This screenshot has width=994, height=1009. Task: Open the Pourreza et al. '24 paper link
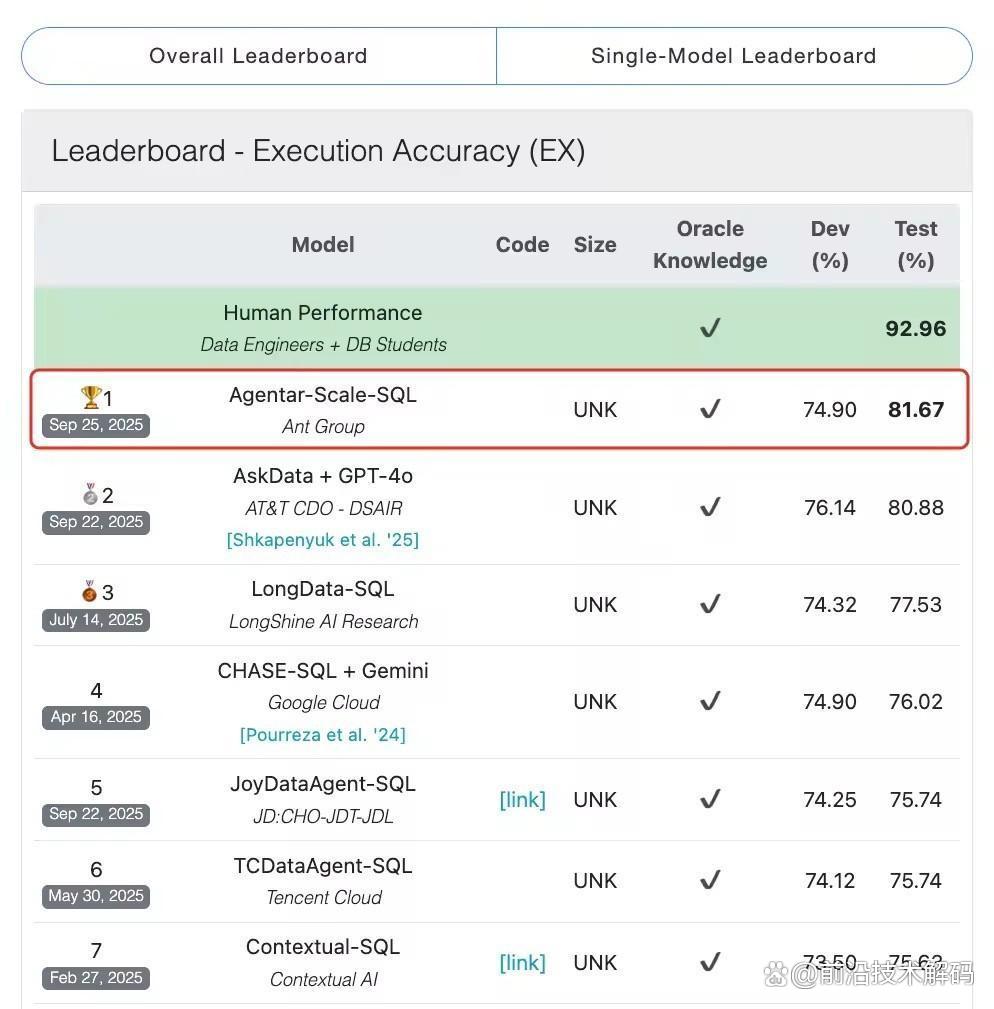click(x=322, y=735)
